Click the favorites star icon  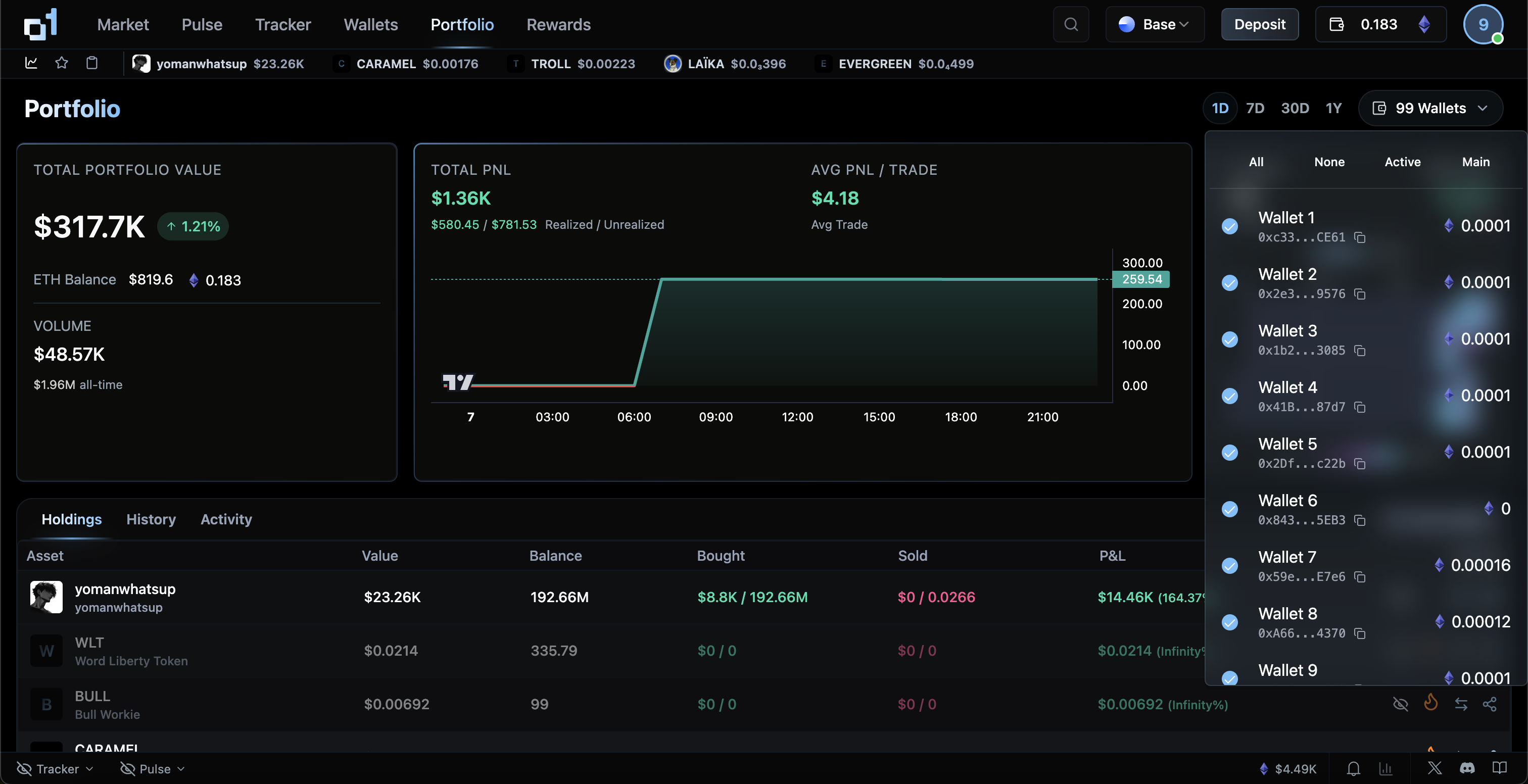point(62,63)
